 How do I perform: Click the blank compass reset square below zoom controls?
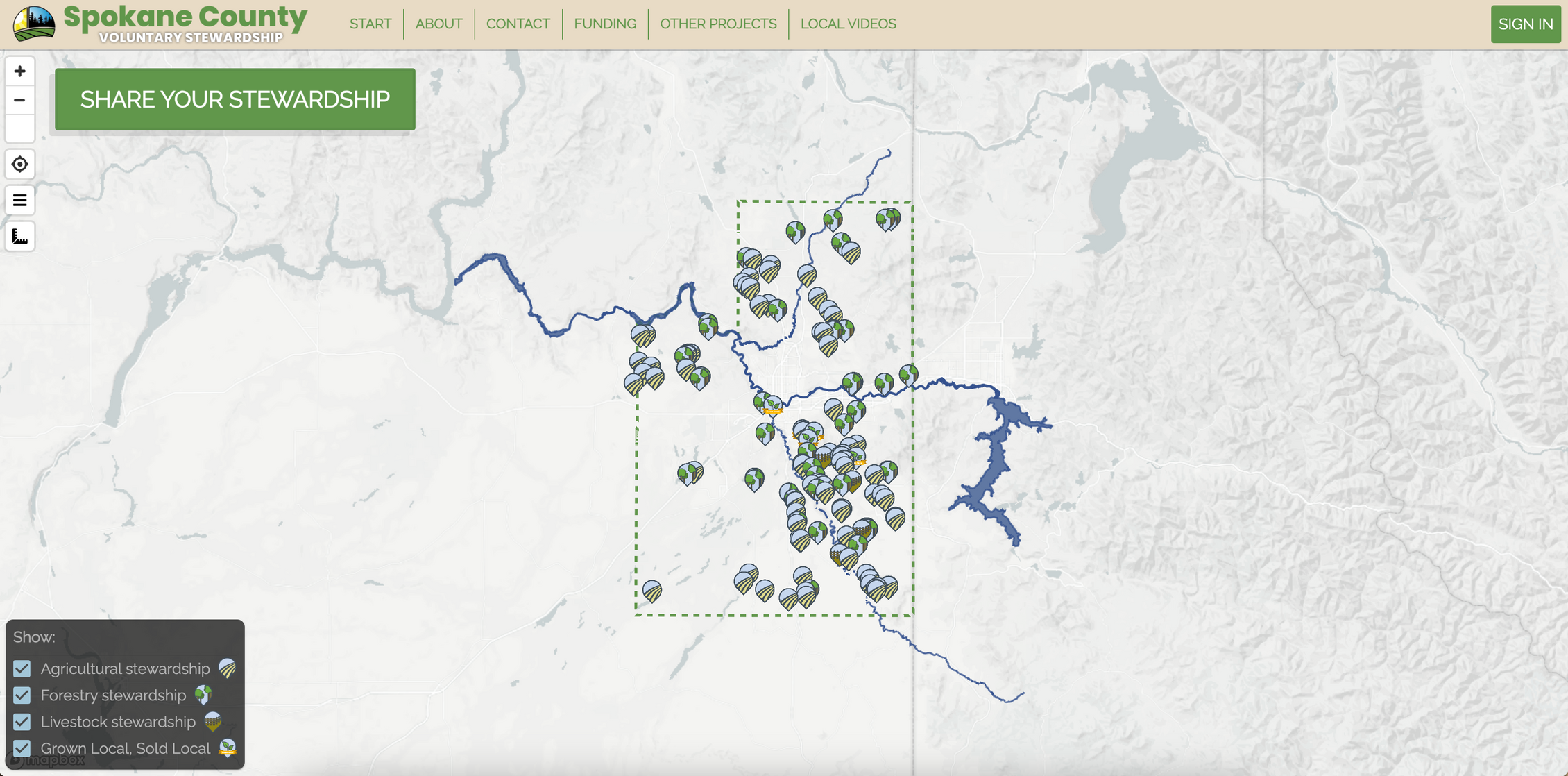tap(19, 128)
